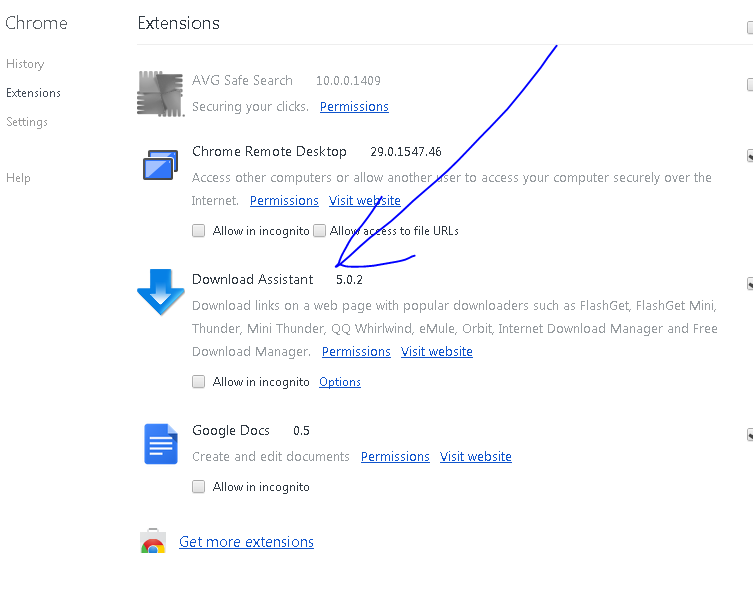Toggle enabled checkbox for Chrome Remote Desktop

tap(750, 156)
